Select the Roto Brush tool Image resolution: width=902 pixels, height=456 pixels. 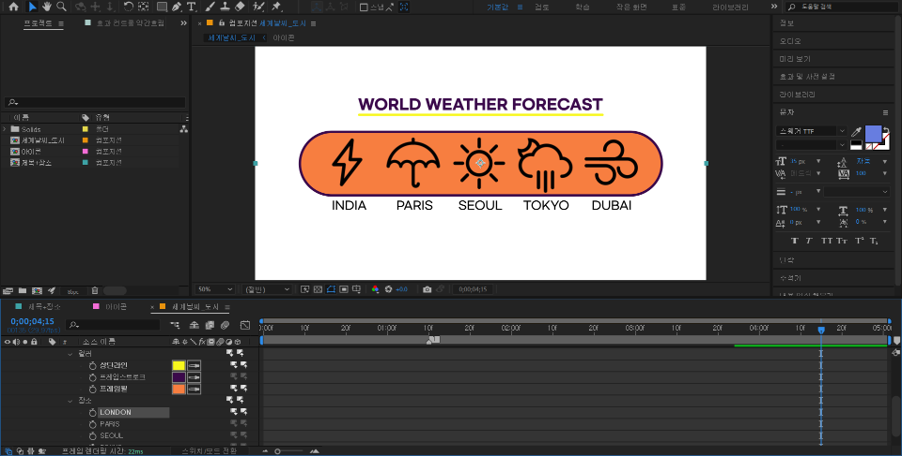pos(259,7)
